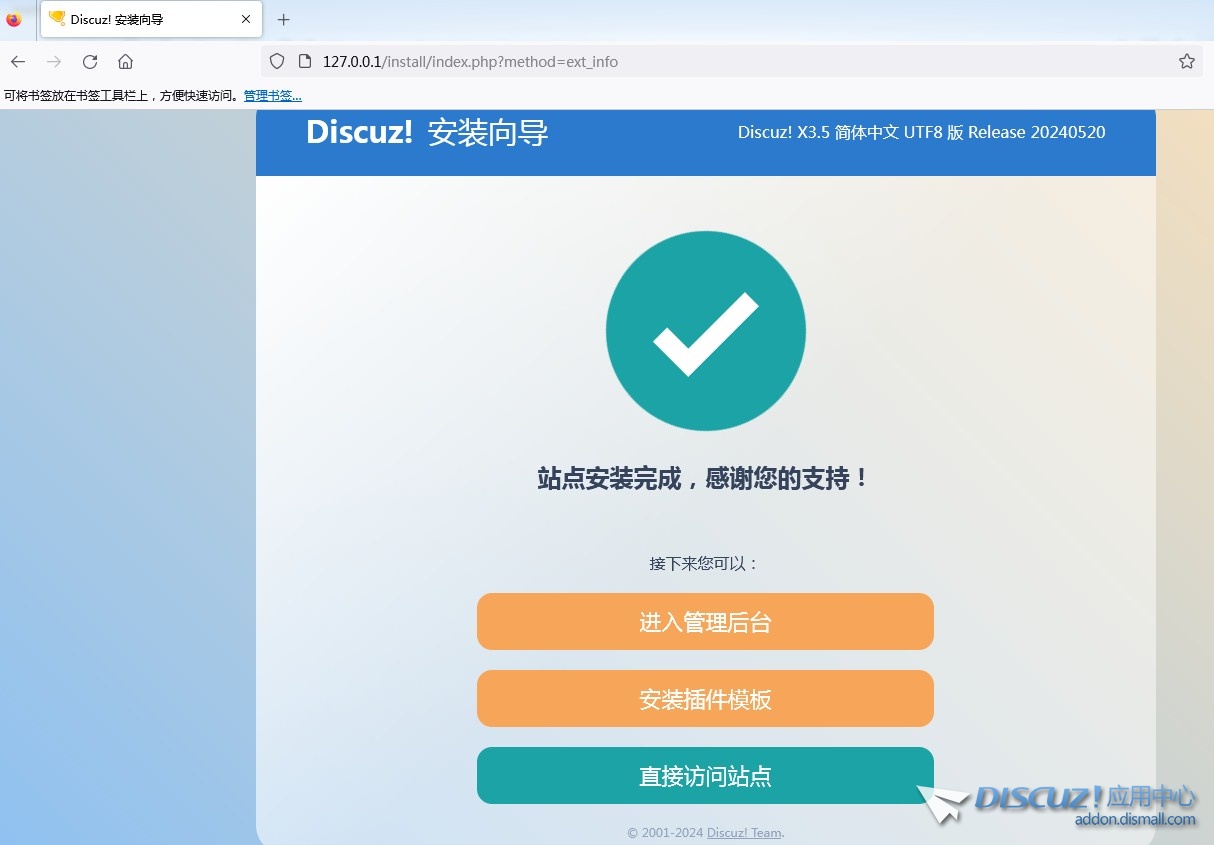The height and width of the screenshot is (845, 1214).
Task: Show site information via page icon
Action: 305,62
